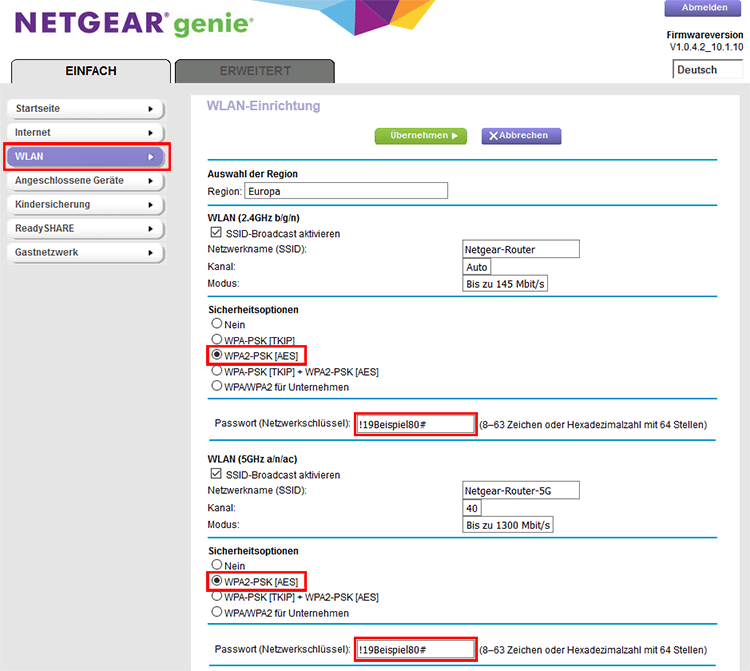The image size is (750, 671).
Task: Click the arrow icon beside ReadySHARE
Action: tap(150, 228)
